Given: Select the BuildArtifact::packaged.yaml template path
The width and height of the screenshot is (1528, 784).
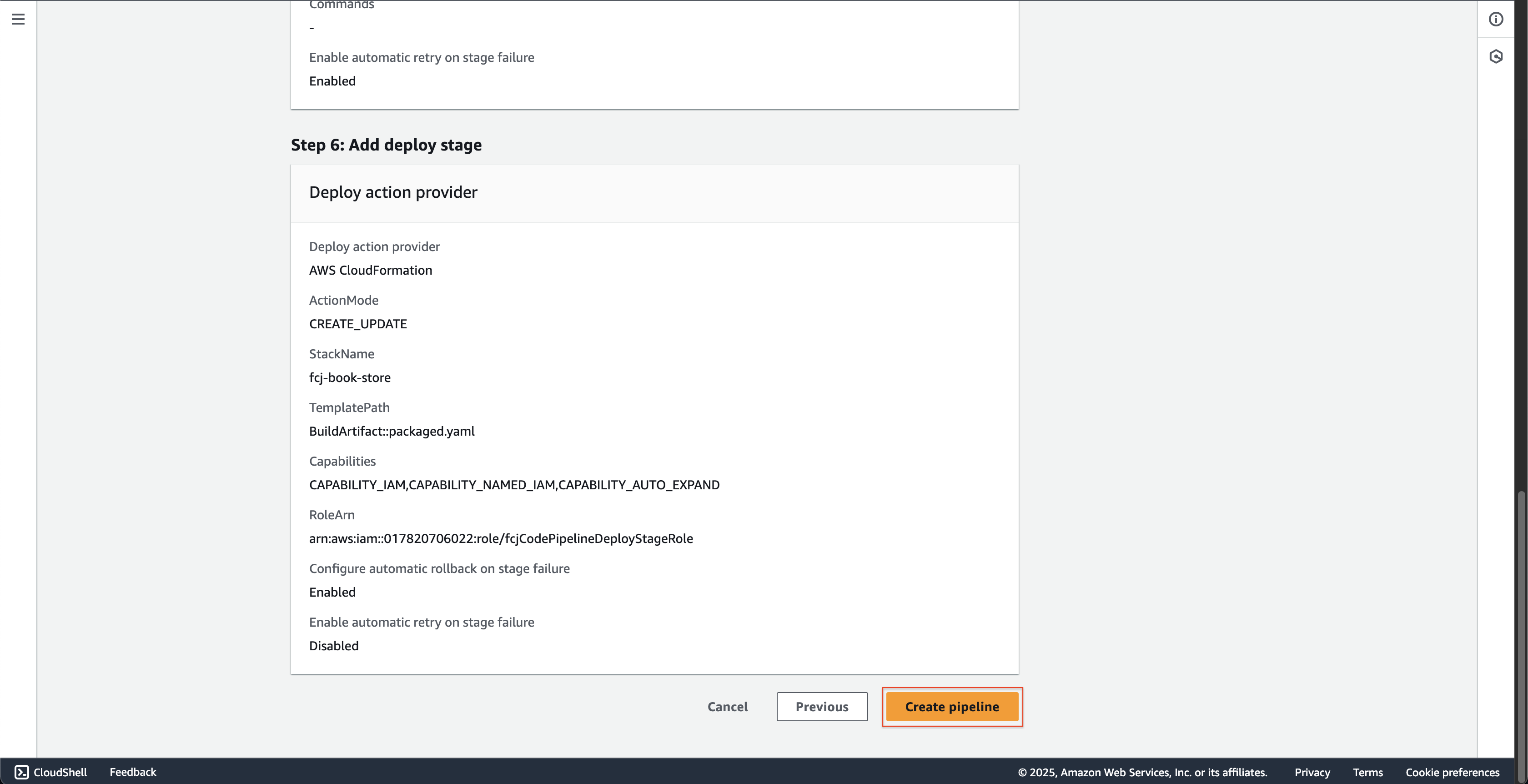Looking at the screenshot, I should click(392, 431).
